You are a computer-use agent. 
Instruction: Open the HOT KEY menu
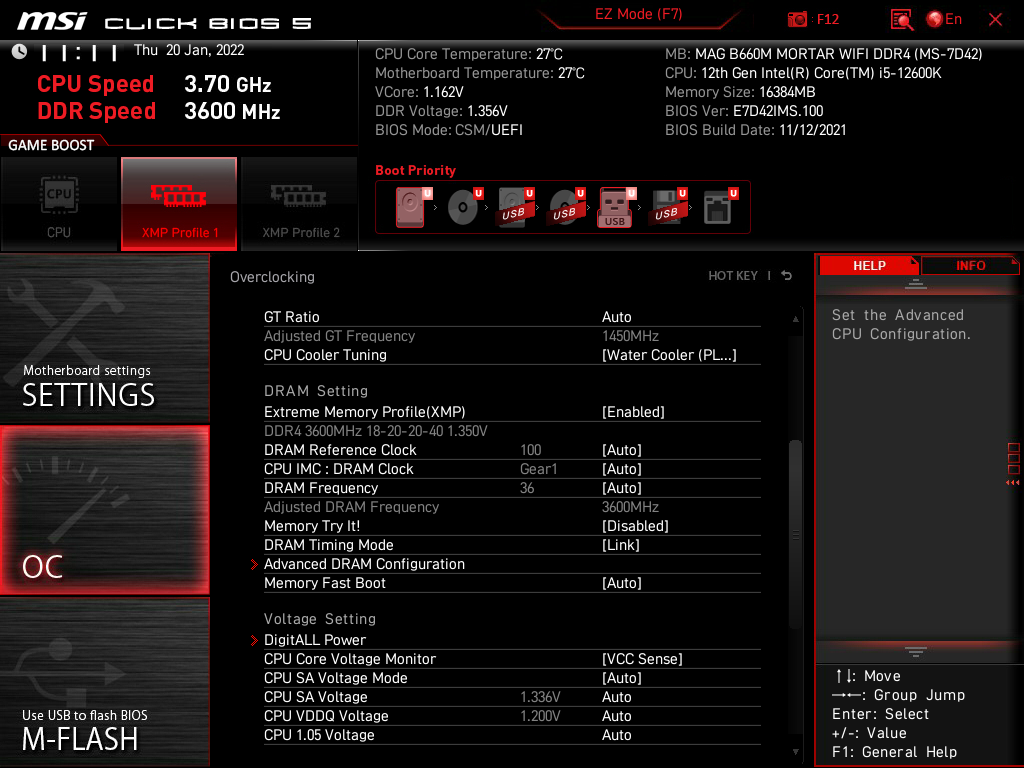click(733, 276)
